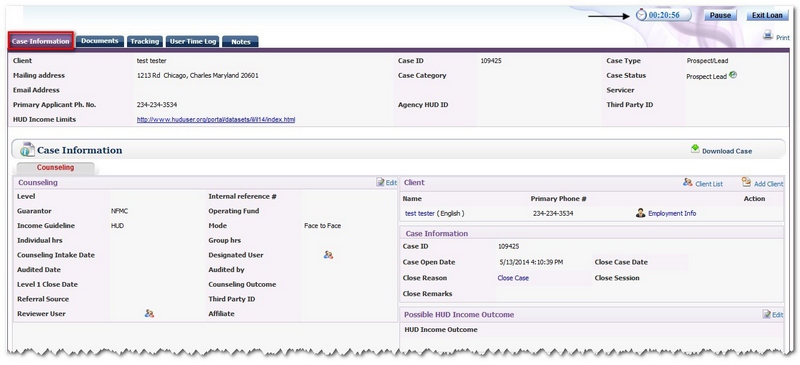Click the NFMC Guarantor value
This screenshot has height=365, width=800.
pos(119,211)
